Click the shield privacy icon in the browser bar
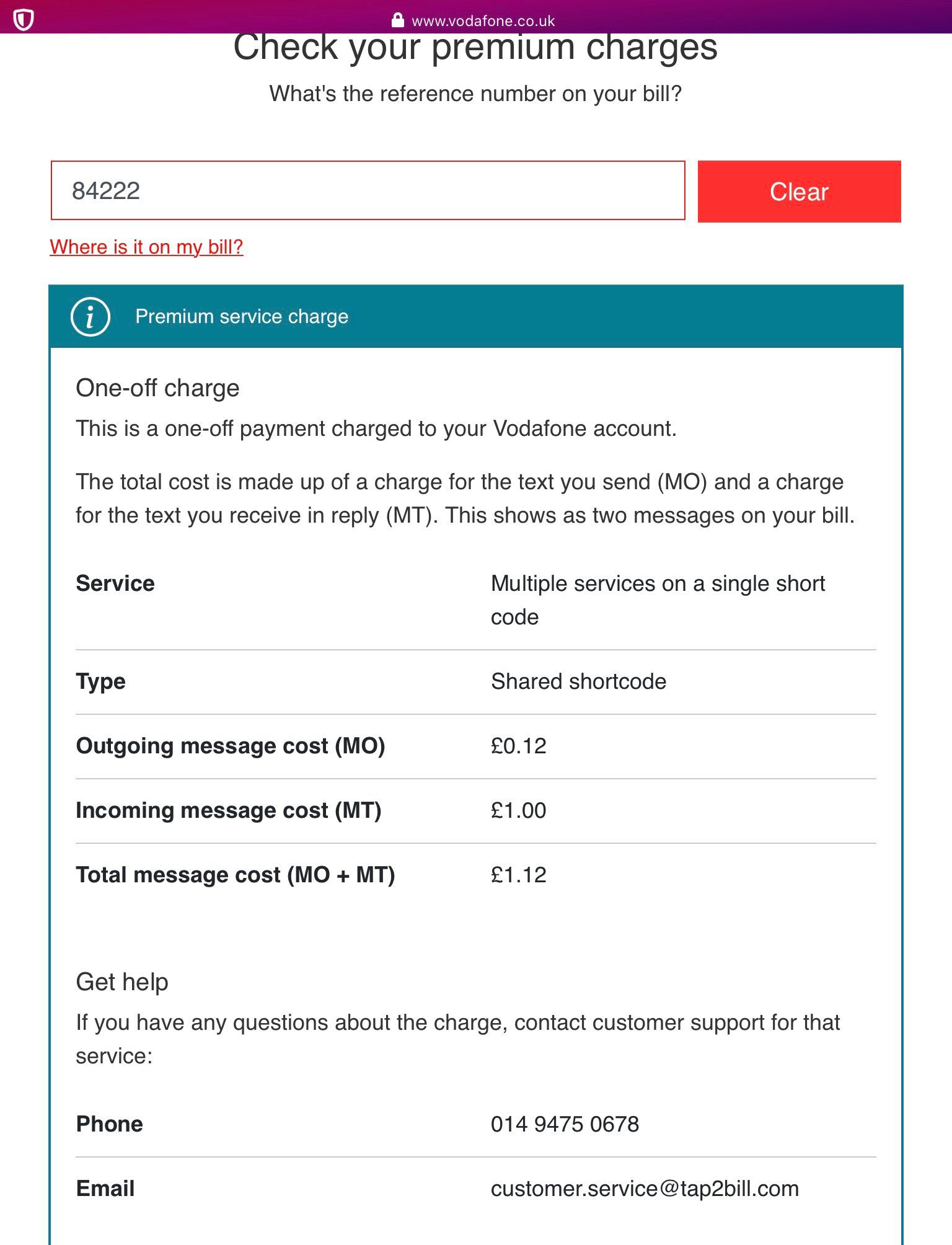952x1245 pixels. (x=23, y=20)
